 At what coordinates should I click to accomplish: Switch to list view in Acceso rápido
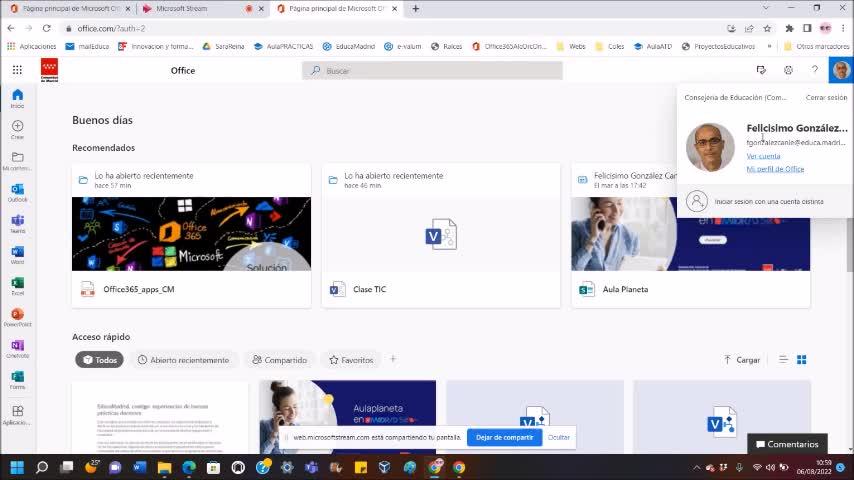coord(783,360)
